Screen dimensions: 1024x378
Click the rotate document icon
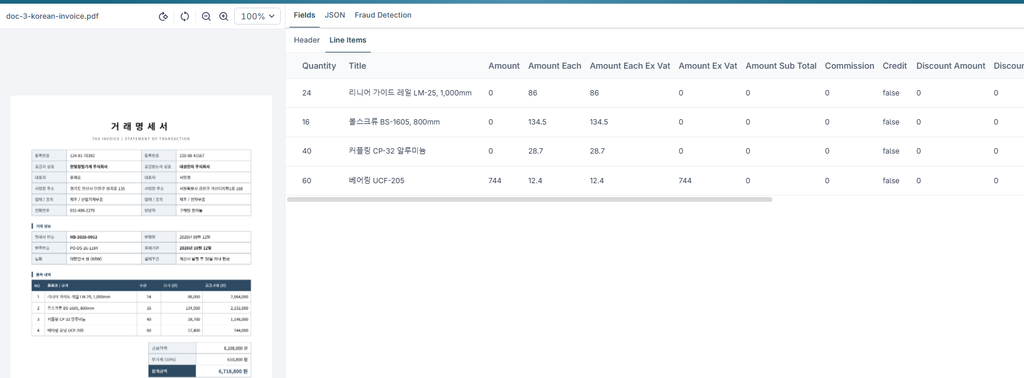(x=163, y=16)
